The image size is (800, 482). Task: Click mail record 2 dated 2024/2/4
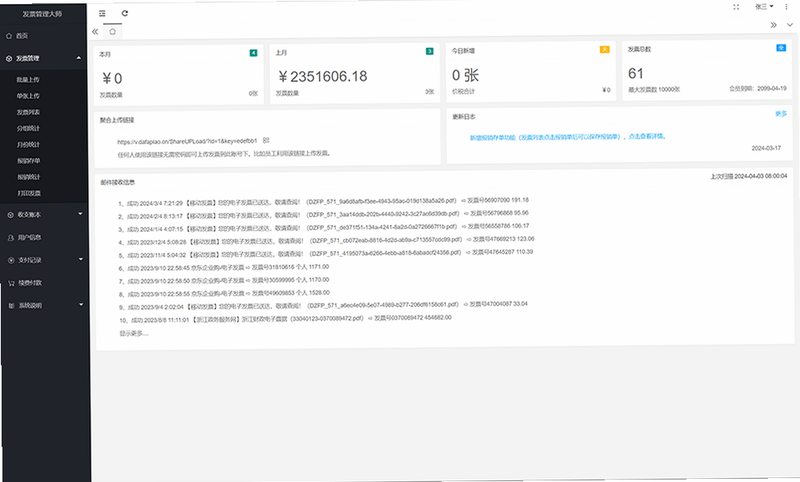pyautogui.click(x=323, y=215)
